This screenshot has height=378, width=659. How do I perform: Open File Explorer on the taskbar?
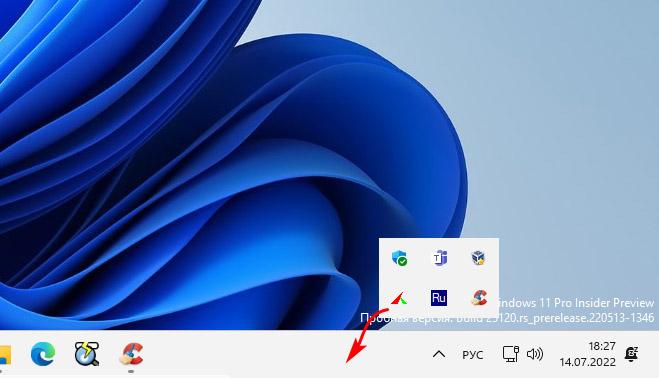4,354
